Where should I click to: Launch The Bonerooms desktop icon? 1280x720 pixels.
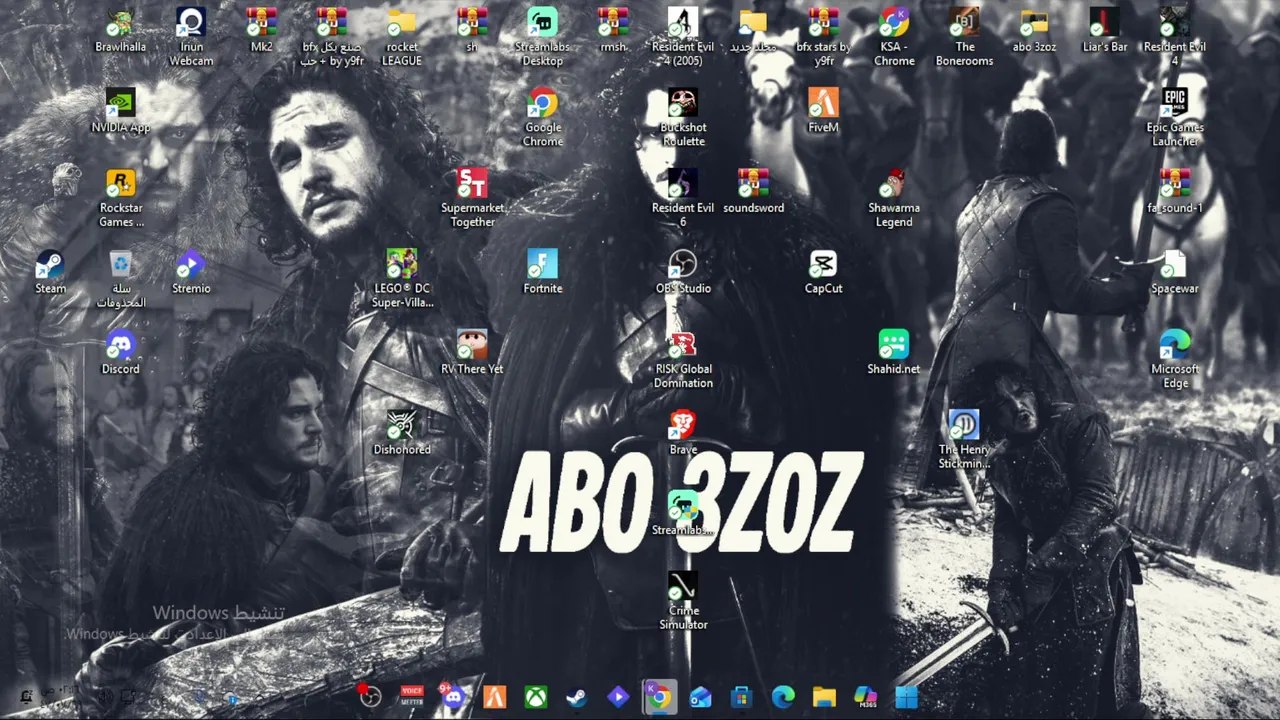pos(964,37)
